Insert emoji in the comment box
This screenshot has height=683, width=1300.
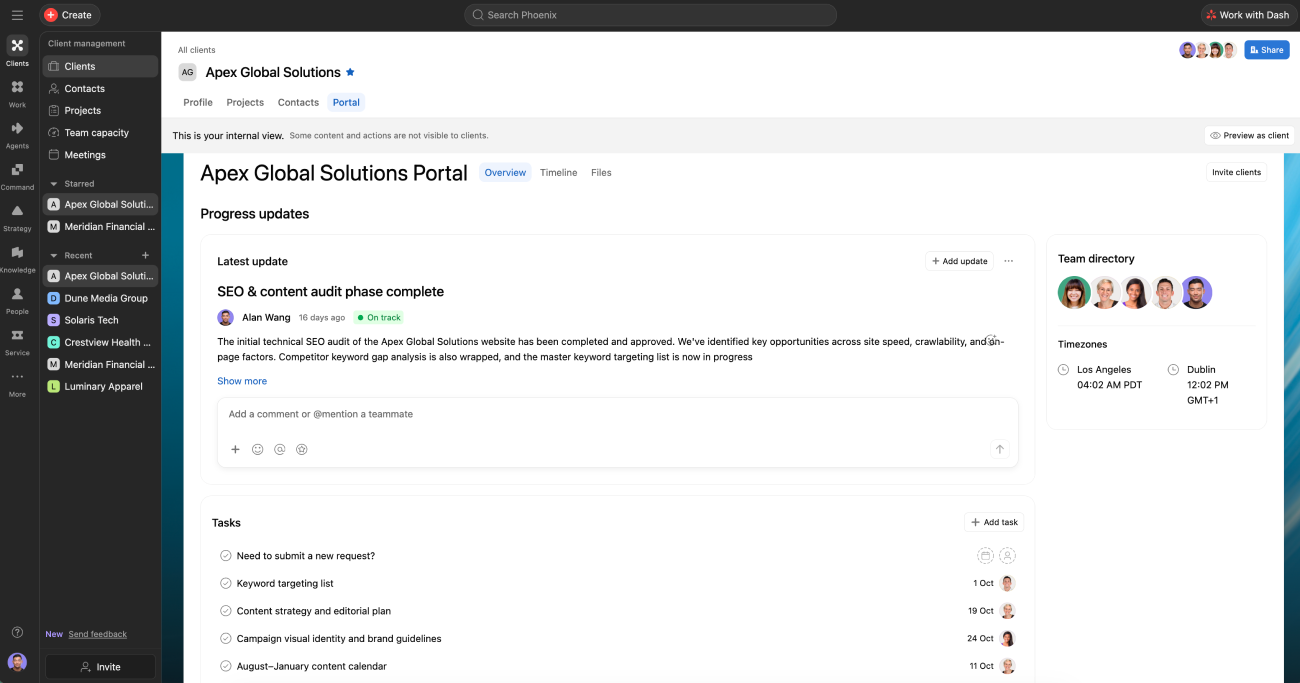click(258, 450)
